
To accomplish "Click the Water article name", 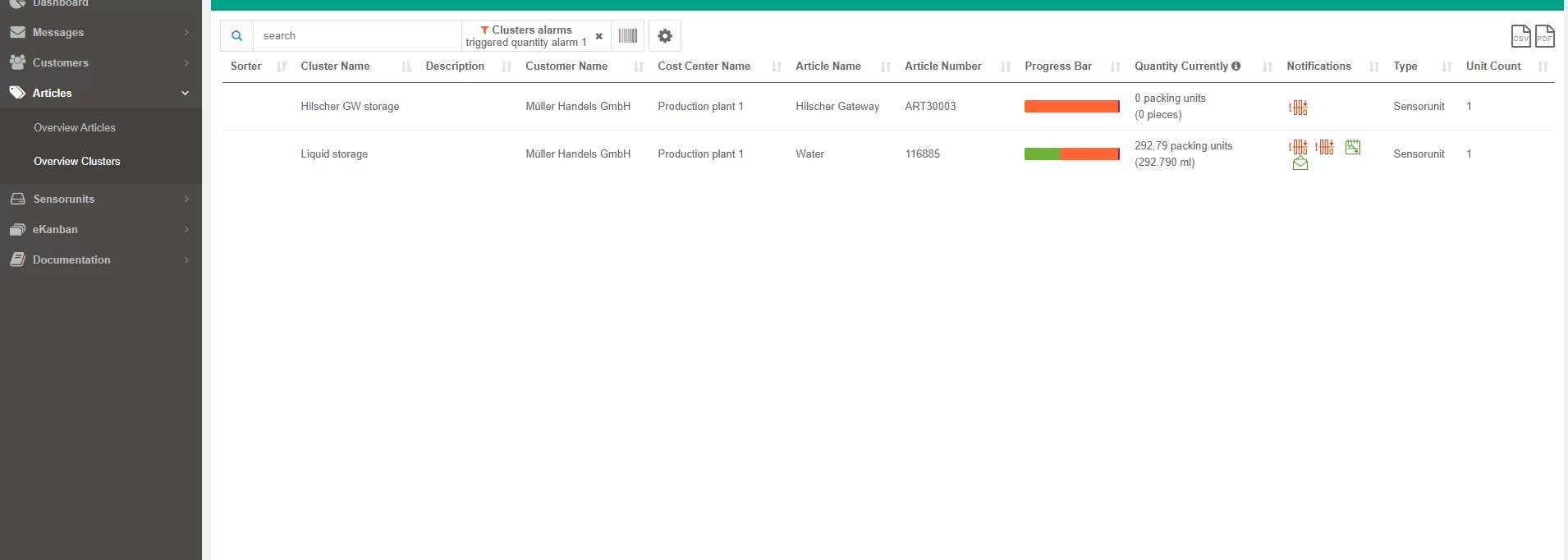I will pyautogui.click(x=809, y=154).
